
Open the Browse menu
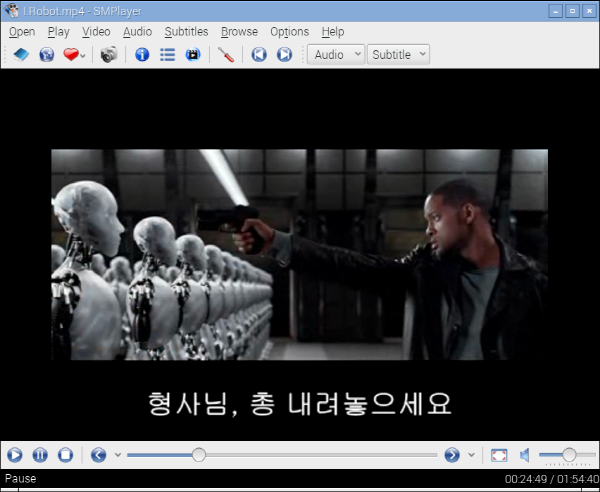pos(240,32)
